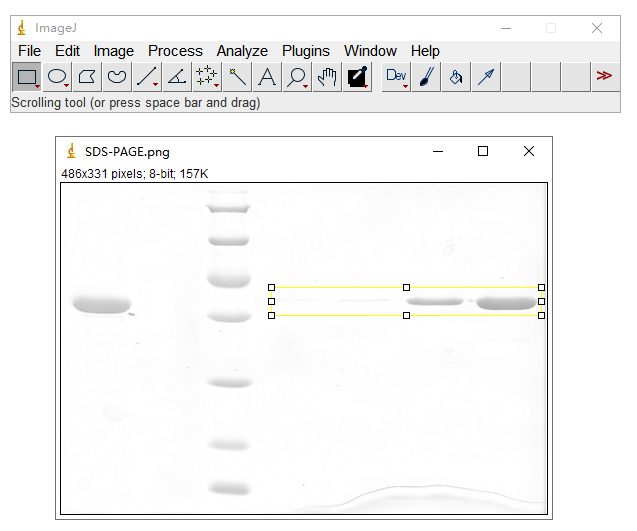Screen dimensions: 637x531
Task: Choose the Magnifying glass zoom tool
Action: (x=297, y=76)
